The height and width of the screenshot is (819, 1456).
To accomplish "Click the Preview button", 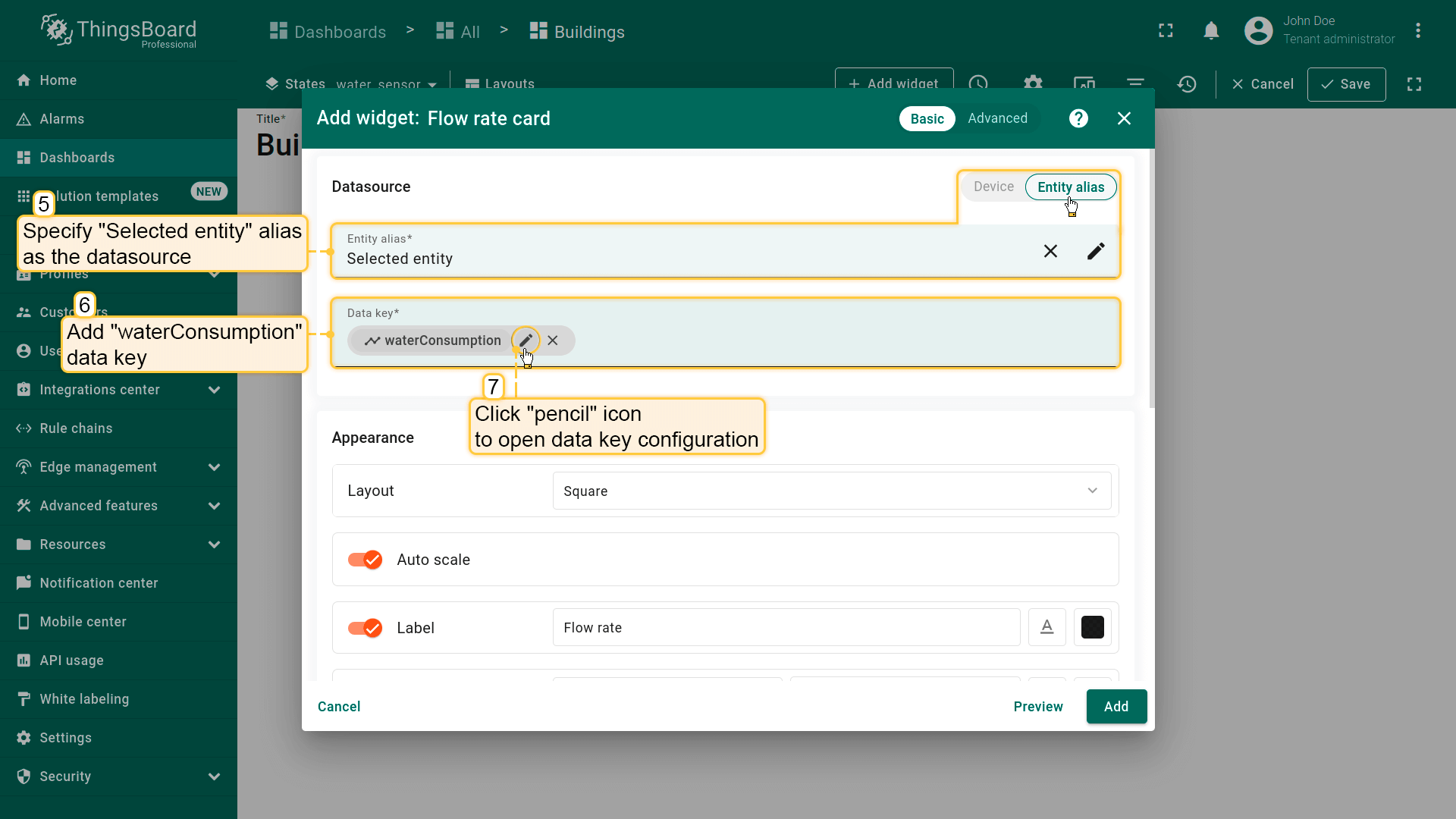I will coord(1037,706).
